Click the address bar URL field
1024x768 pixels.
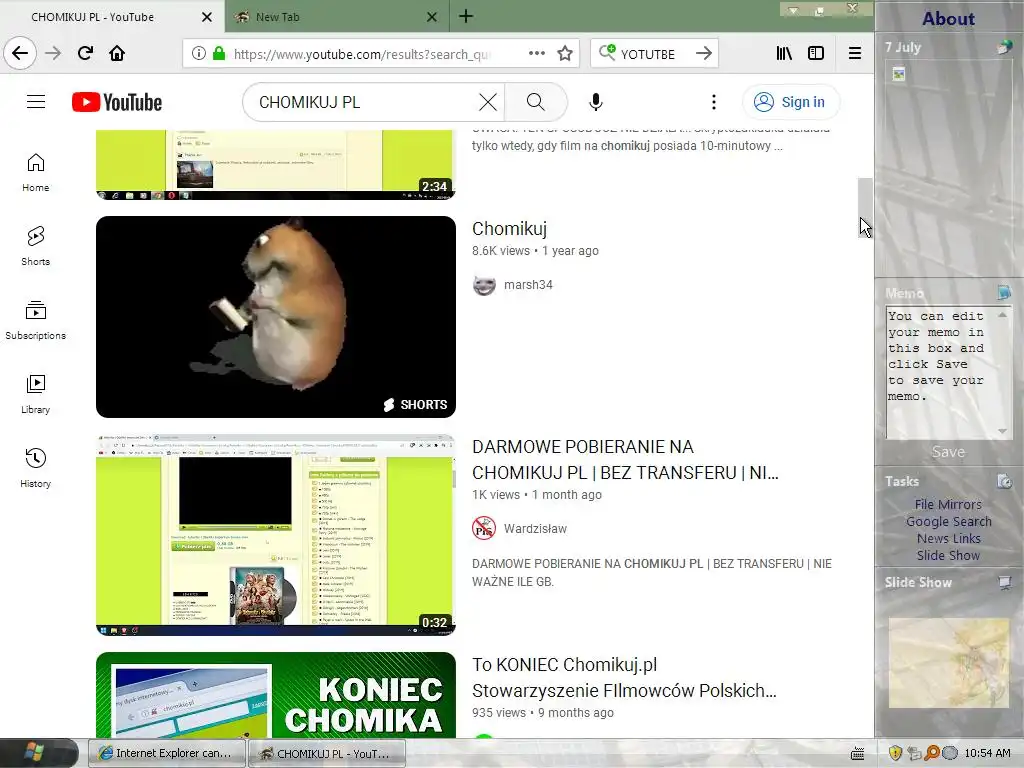point(379,54)
